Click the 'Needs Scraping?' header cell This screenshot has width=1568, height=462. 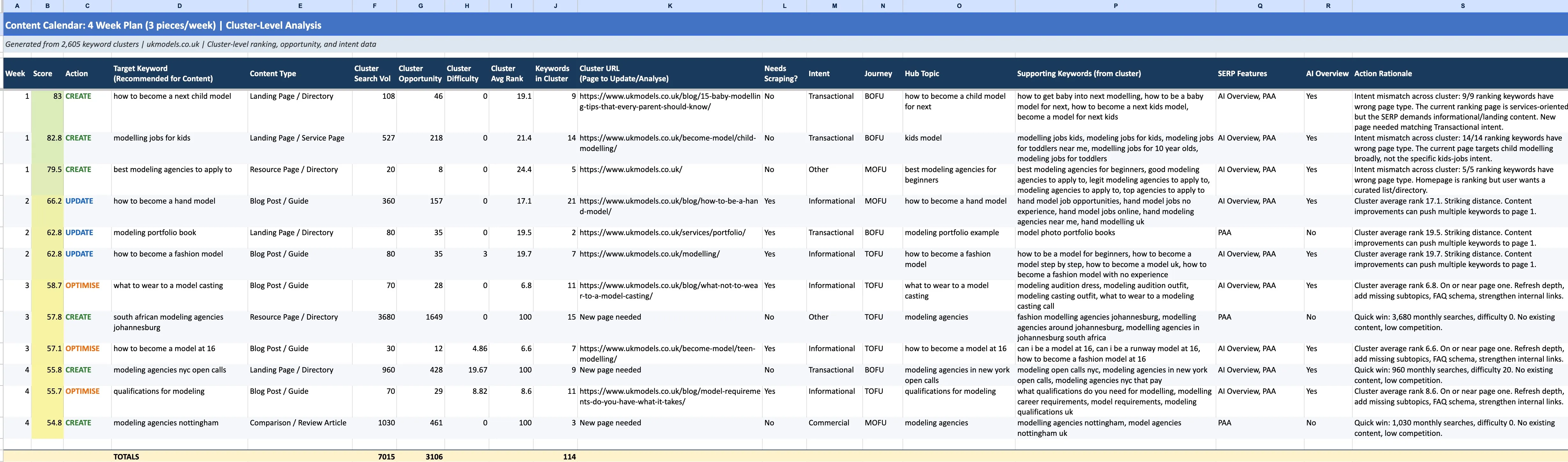click(x=780, y=74)
